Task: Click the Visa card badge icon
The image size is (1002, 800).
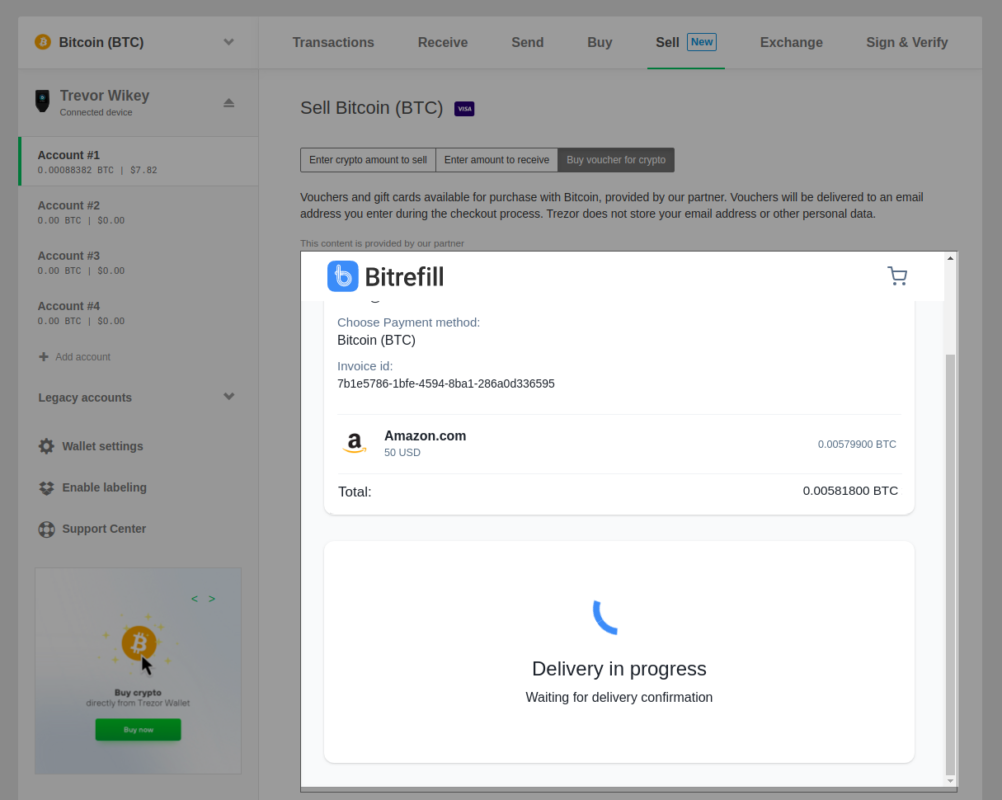Action: tap(465, 109)
